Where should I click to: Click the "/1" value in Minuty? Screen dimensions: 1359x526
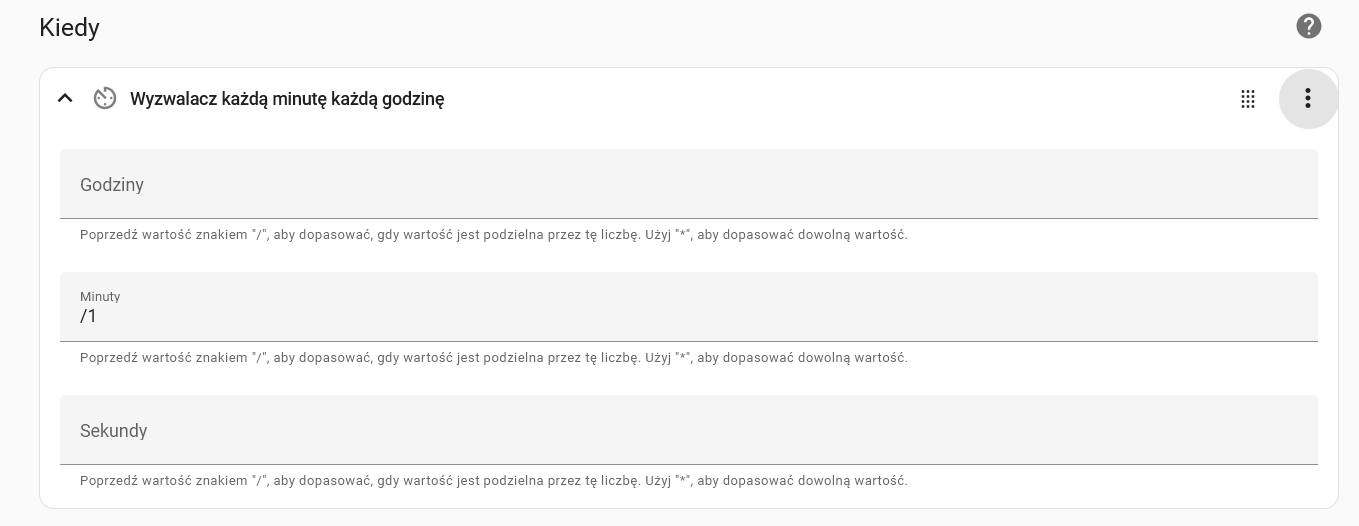point(88,316)
